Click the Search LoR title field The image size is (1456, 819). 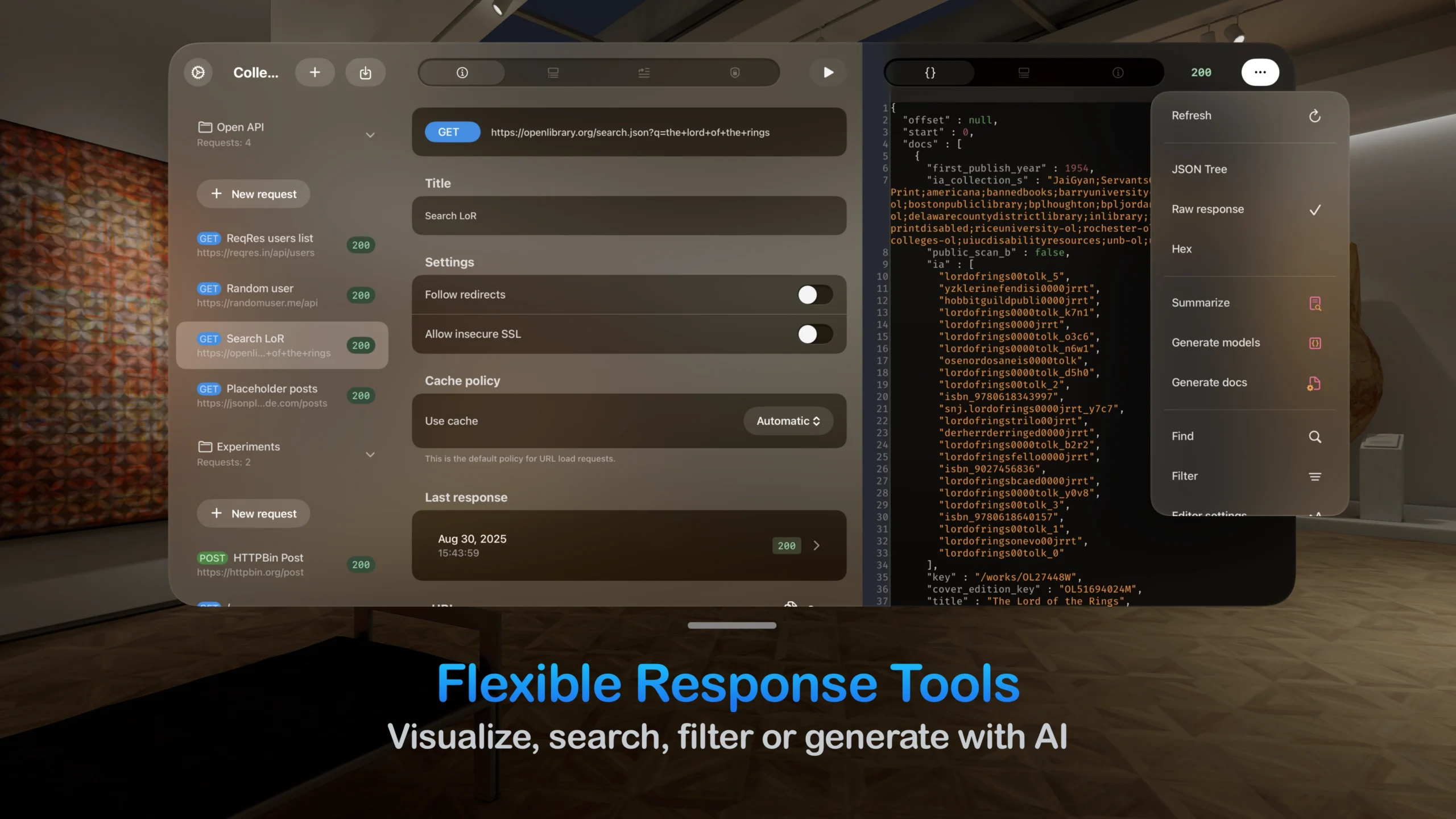pyautogui.click(x=628, y=216)
